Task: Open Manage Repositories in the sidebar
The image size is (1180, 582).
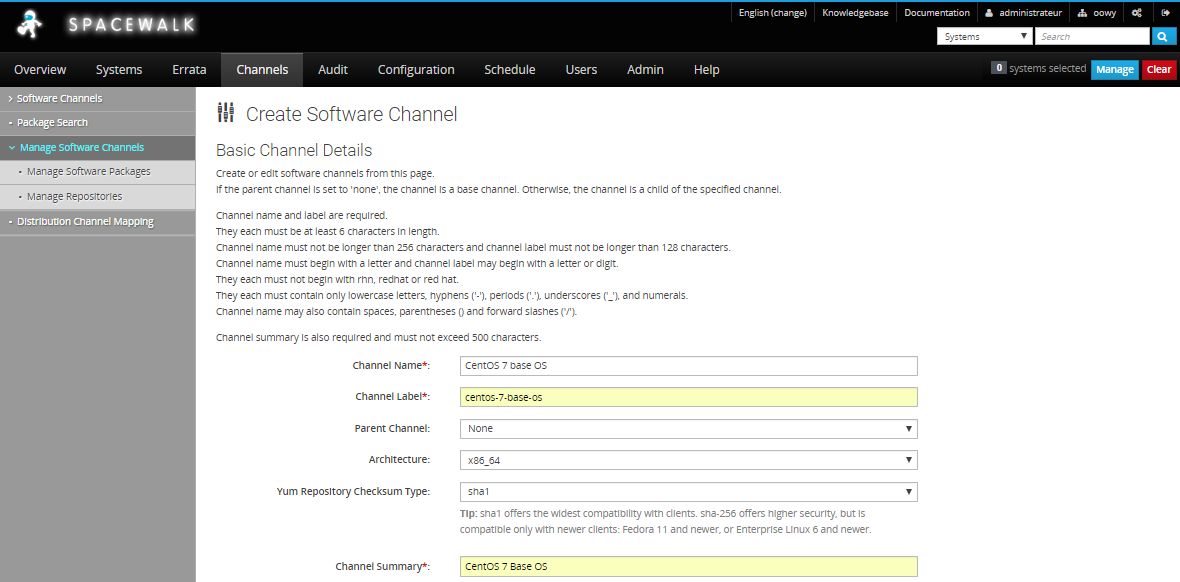Action: pyautogui.click(x=74, y=197)
